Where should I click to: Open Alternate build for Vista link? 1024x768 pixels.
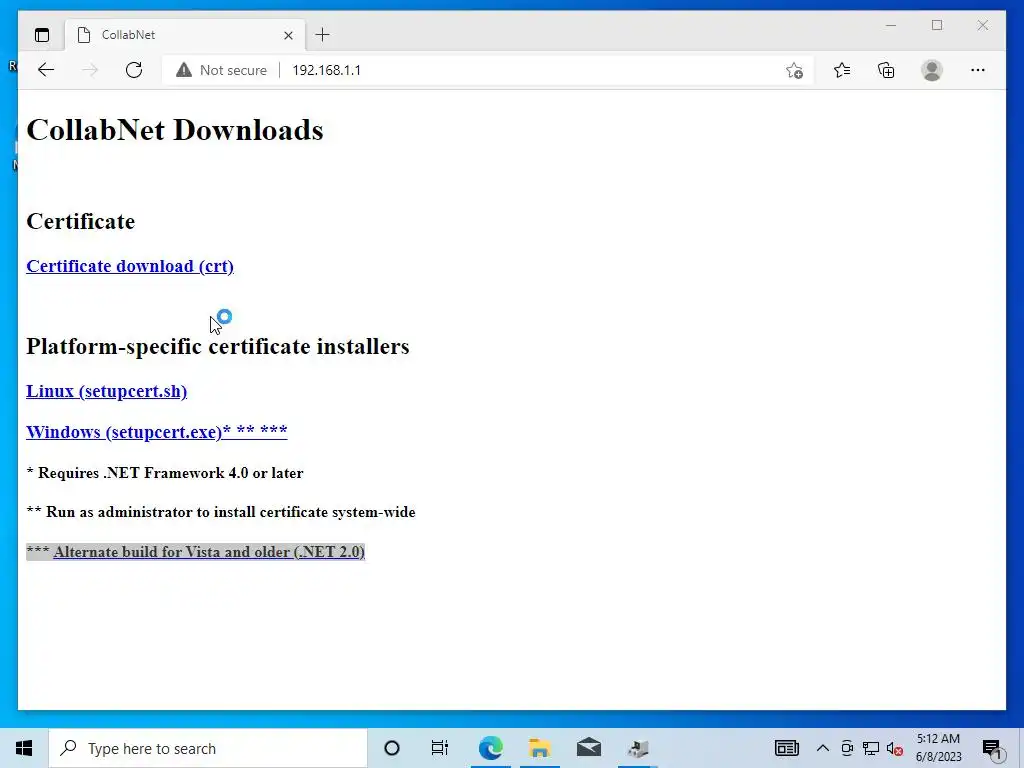pos(209,552)
